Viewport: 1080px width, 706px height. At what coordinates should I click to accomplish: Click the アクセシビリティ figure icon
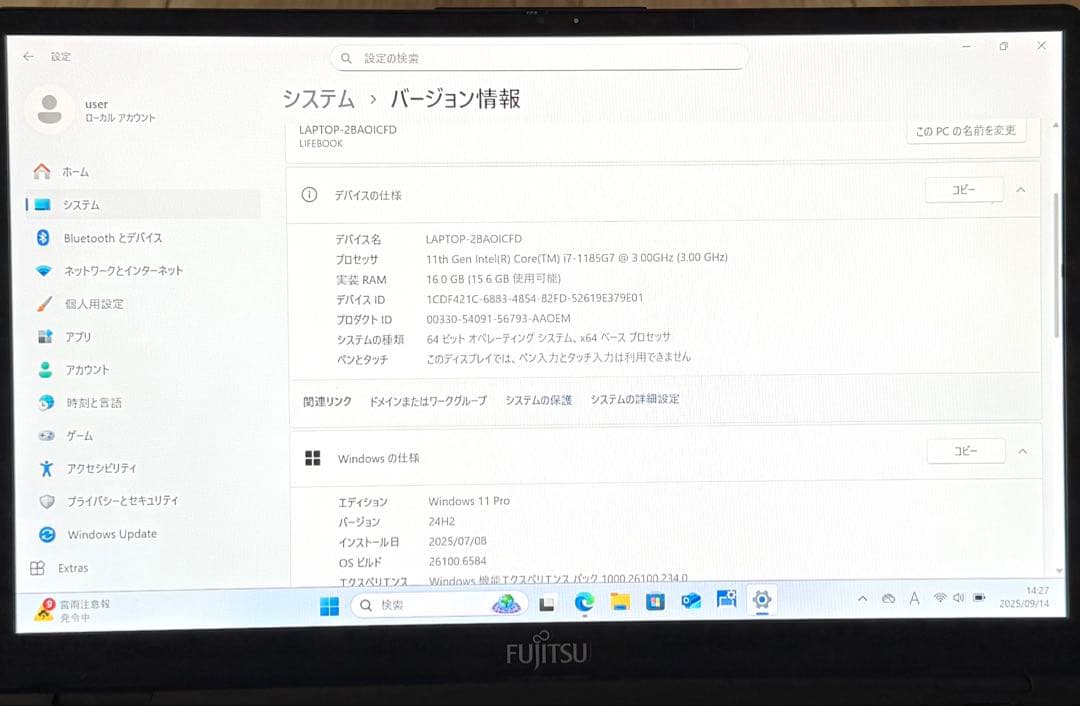pyautogui.click(x=46, y=468)
